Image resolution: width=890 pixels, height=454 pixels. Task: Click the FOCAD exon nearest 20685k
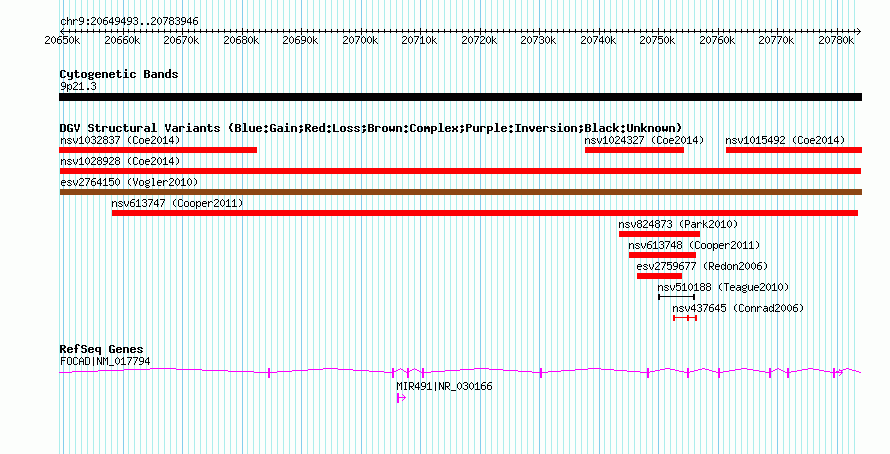click(x=268, y=372)
